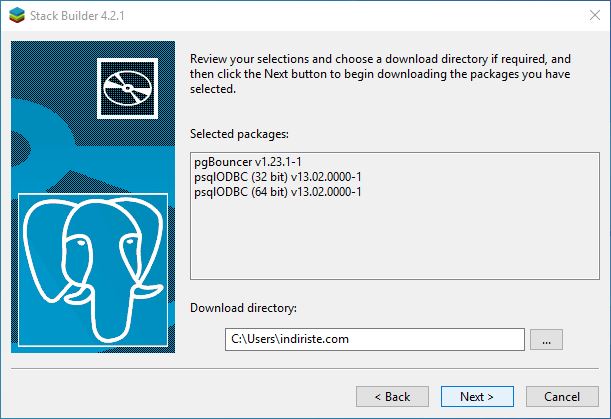
Task: Select psqlODBC (64 bit) package entry
Action: pyautogui.click(x=278, y=192)
